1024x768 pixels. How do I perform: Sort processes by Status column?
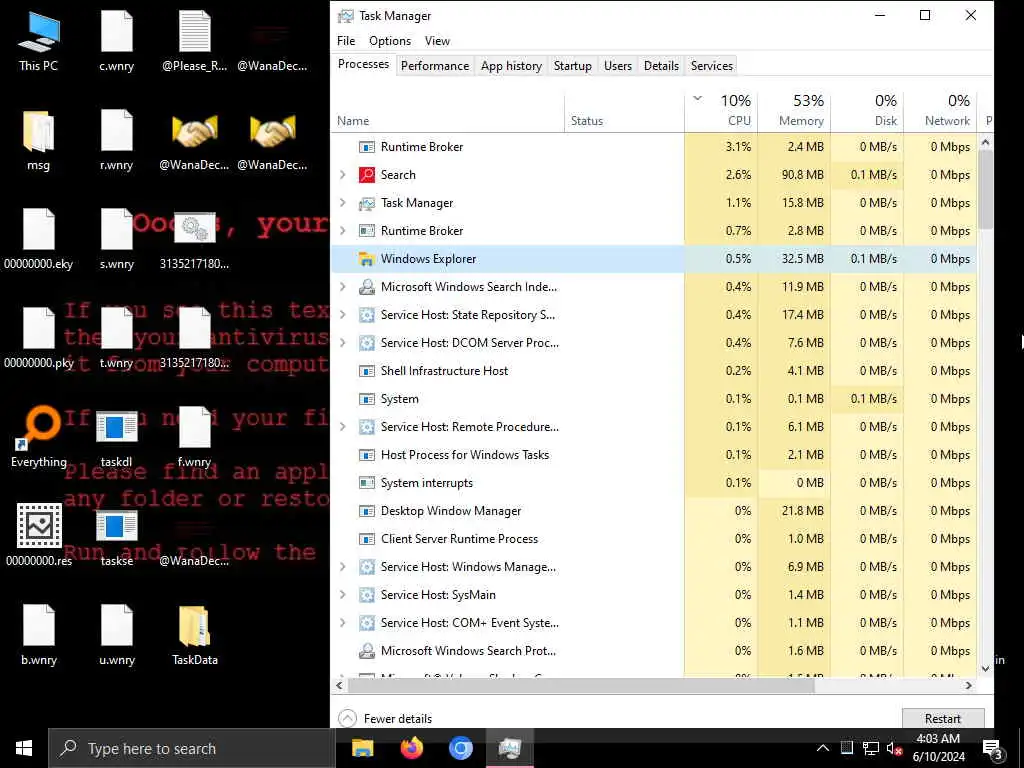(x=624, y=111)
